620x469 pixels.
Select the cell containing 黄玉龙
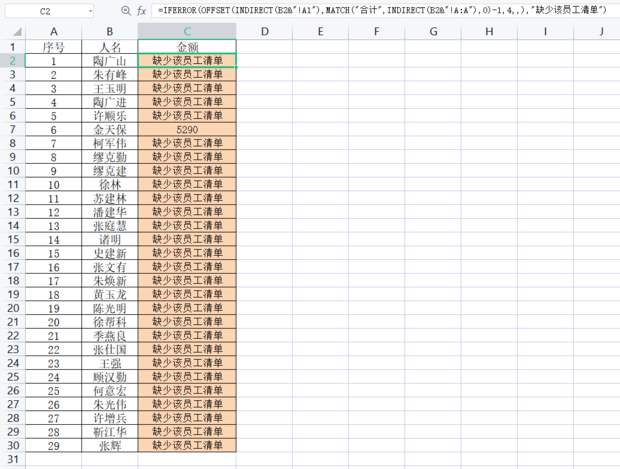point(110,294)
